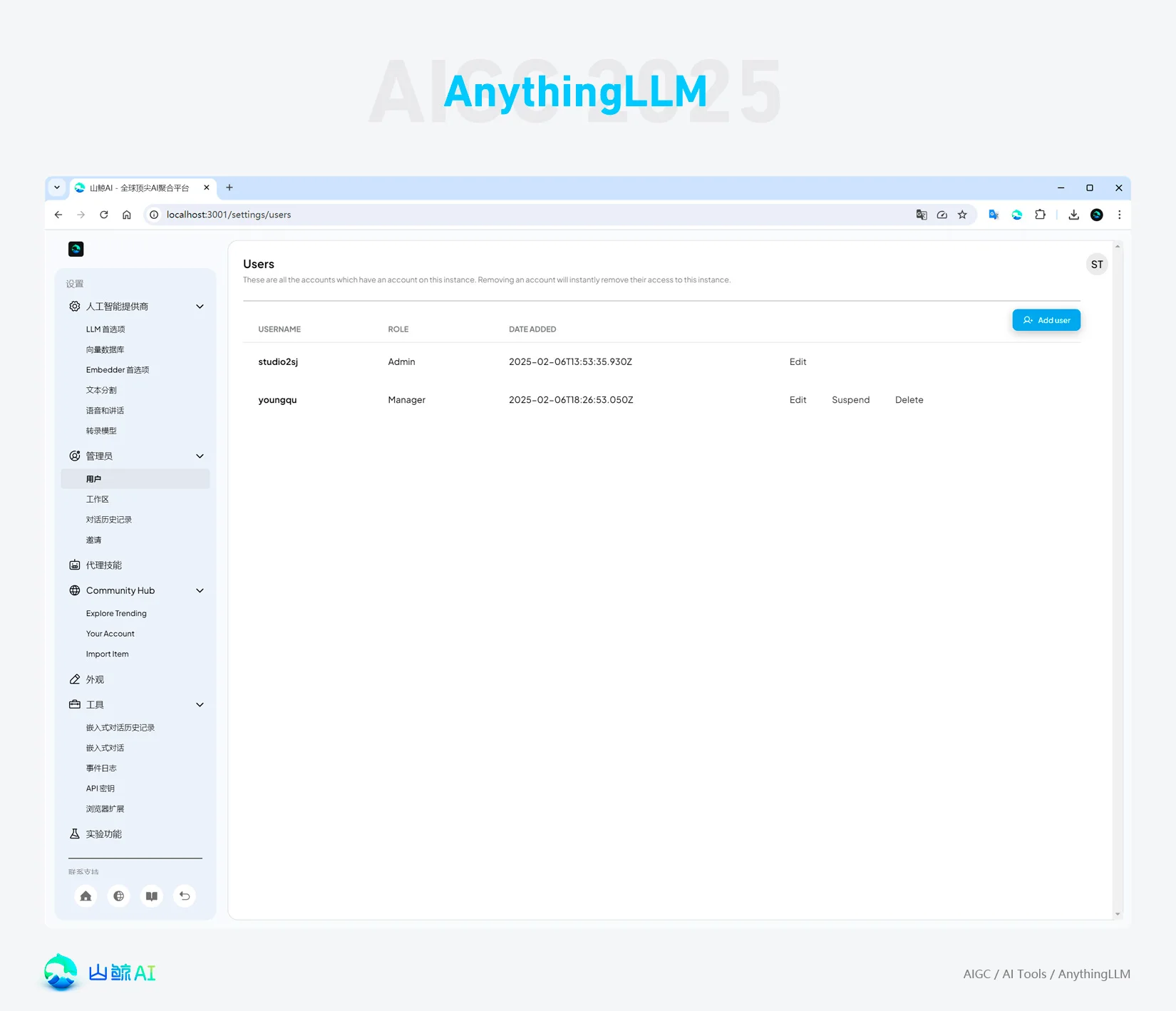The width and height of the screenshot is (1176, 1011).
Task: Reload the page with refresh icon
Action: 104,215
